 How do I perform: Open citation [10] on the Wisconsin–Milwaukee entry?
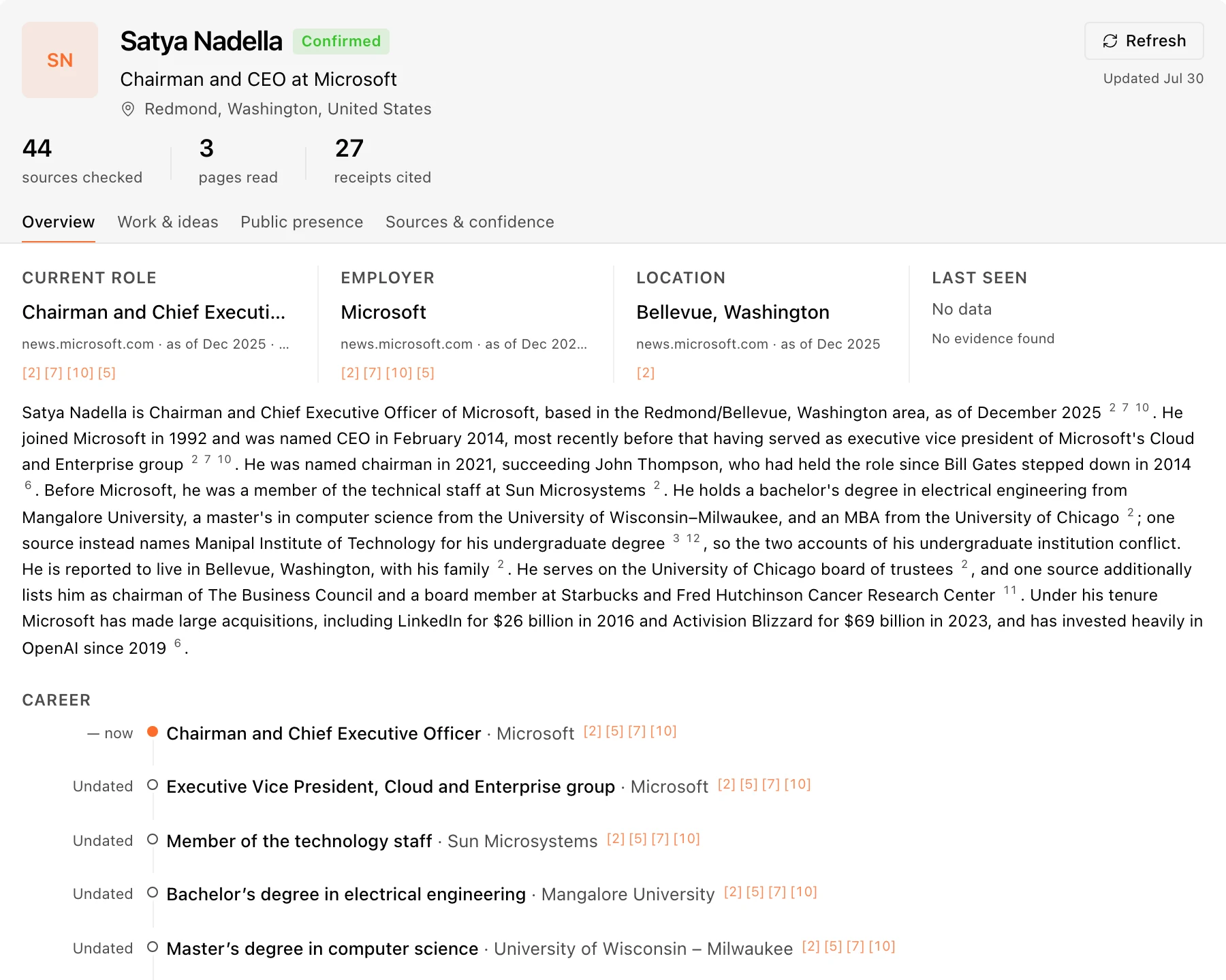(882, 947)
